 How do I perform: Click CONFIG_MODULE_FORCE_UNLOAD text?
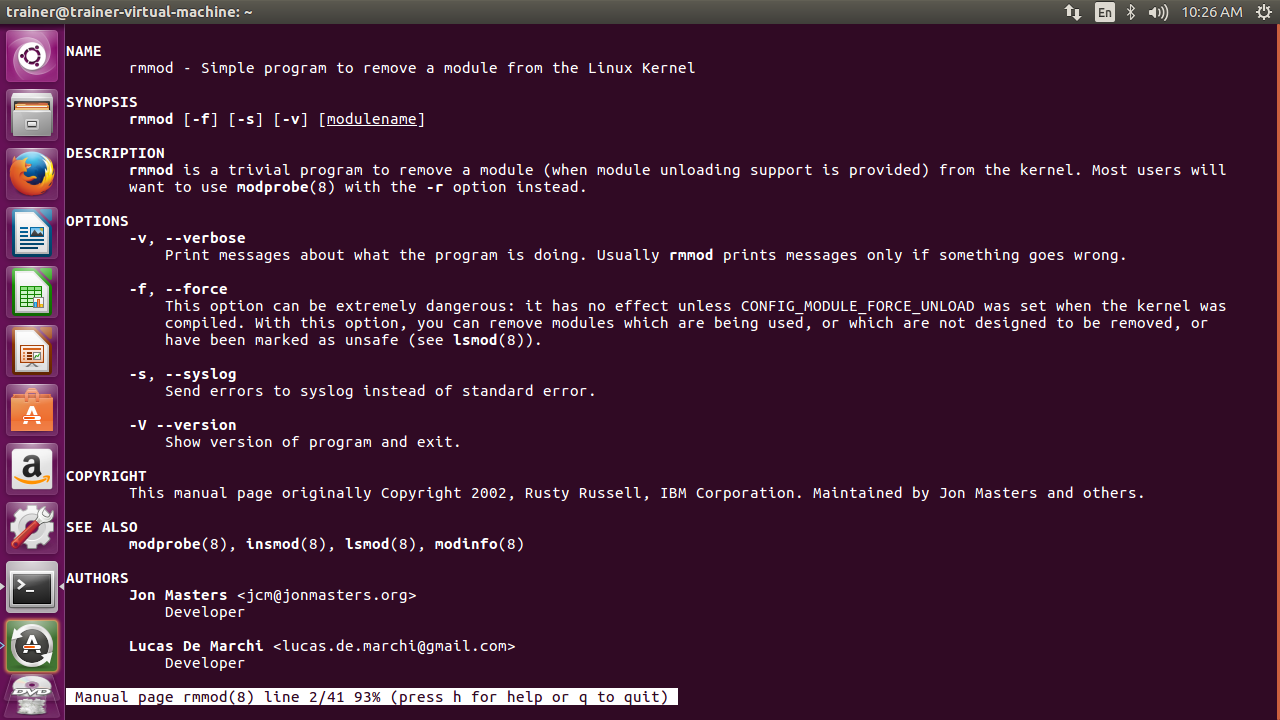(858, 306)
